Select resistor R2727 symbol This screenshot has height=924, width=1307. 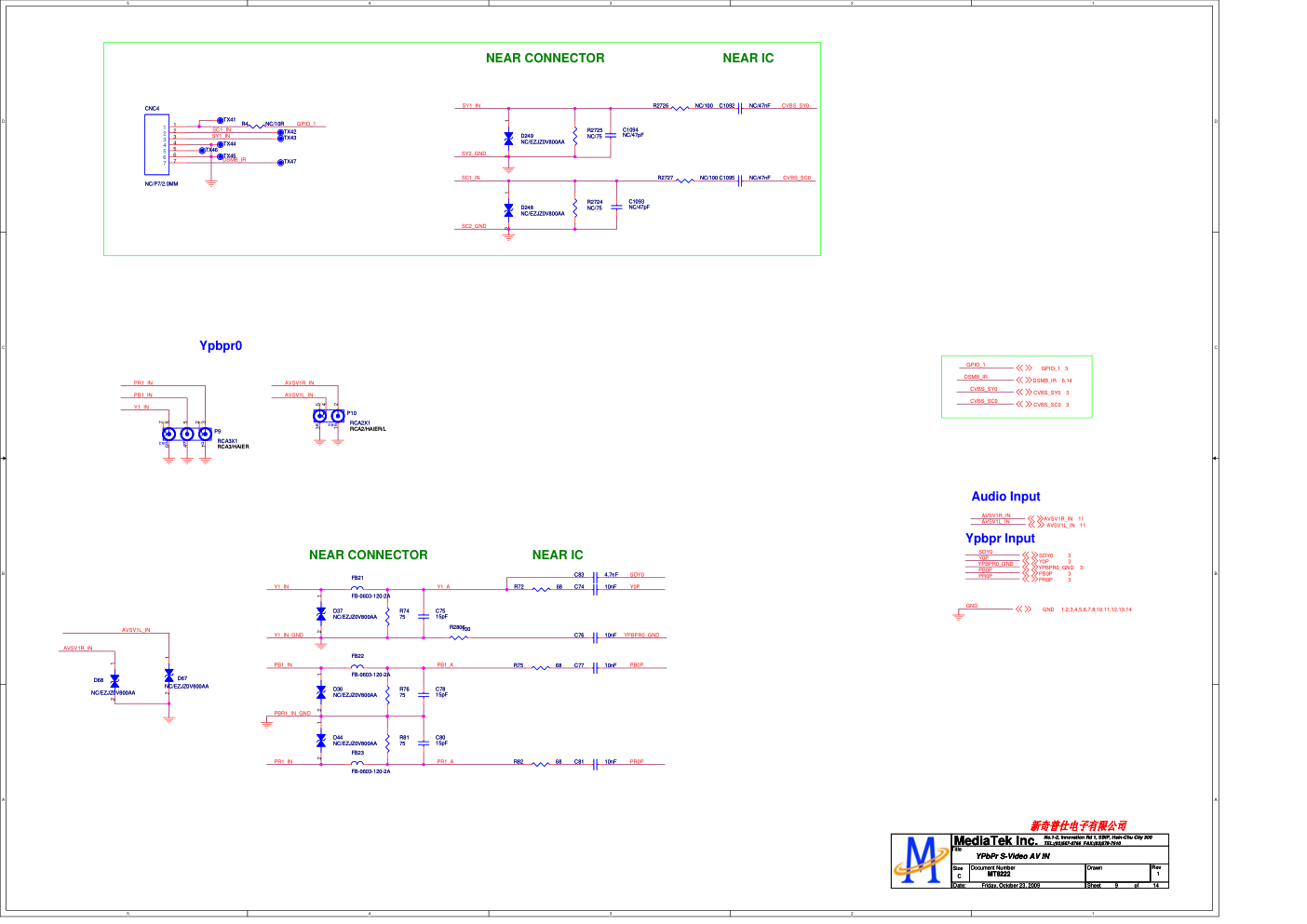[x=685, y=180]
